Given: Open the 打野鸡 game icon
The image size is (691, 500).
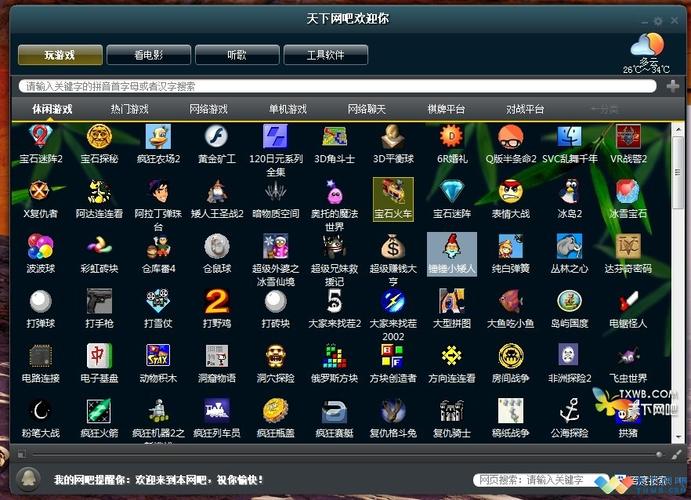Looking at the screenshot, I should pyautogui.click(x=217, y=301).
